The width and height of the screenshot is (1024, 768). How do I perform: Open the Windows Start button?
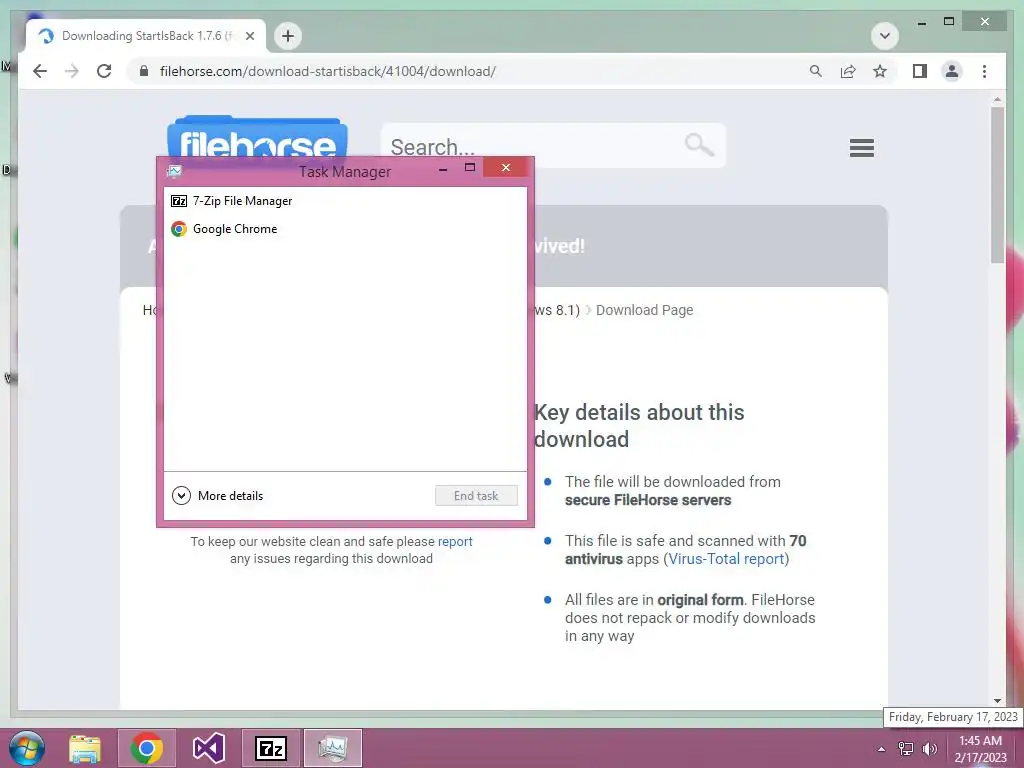(x=27, y=748)
